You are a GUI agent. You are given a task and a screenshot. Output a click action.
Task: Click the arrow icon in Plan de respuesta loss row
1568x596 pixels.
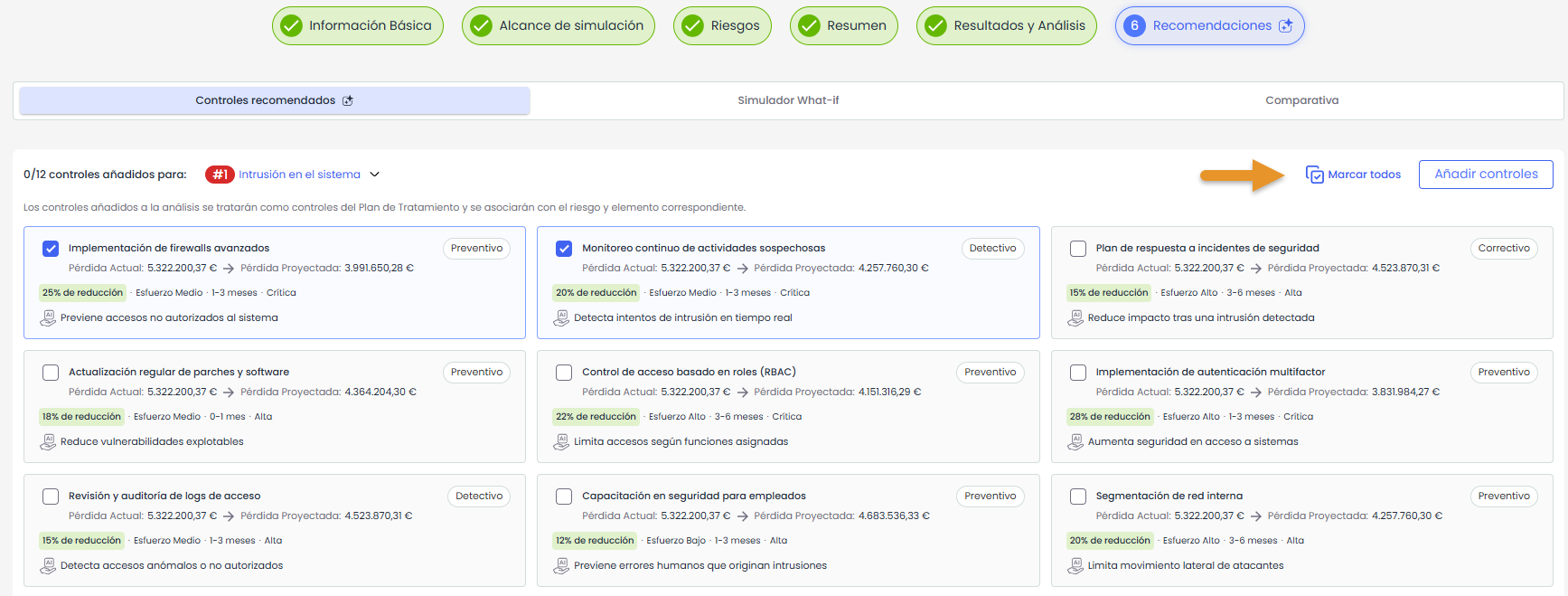(1256, 269)
